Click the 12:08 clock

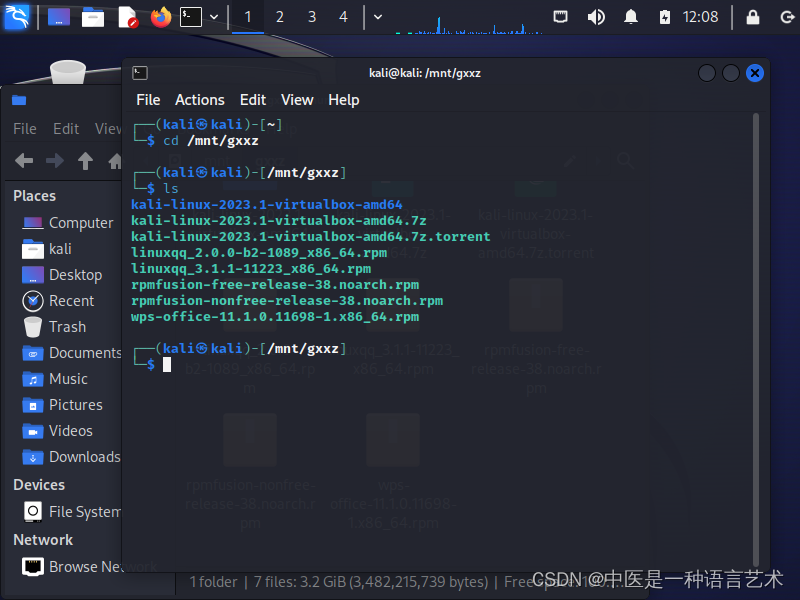pos(700,17)
